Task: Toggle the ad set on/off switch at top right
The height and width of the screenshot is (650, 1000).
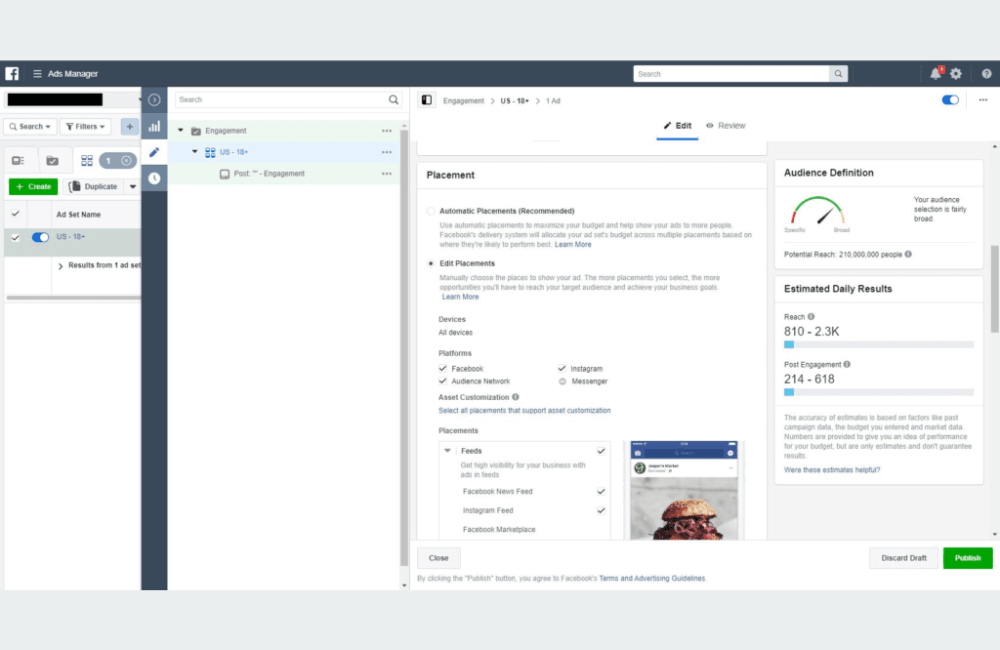Action: coord(950,100)
